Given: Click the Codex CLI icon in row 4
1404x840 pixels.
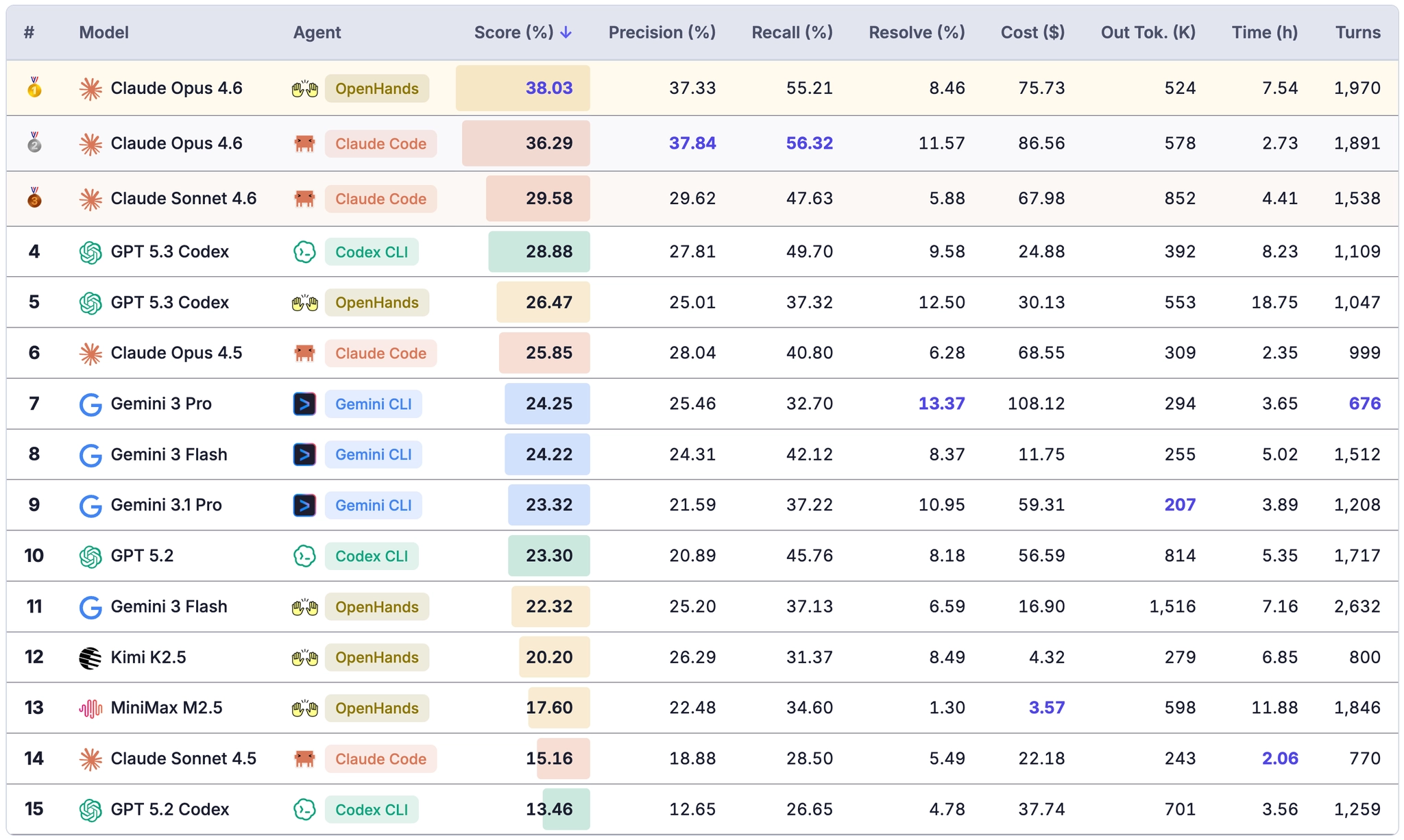Looking at the screenshot, I should [304, 252].
